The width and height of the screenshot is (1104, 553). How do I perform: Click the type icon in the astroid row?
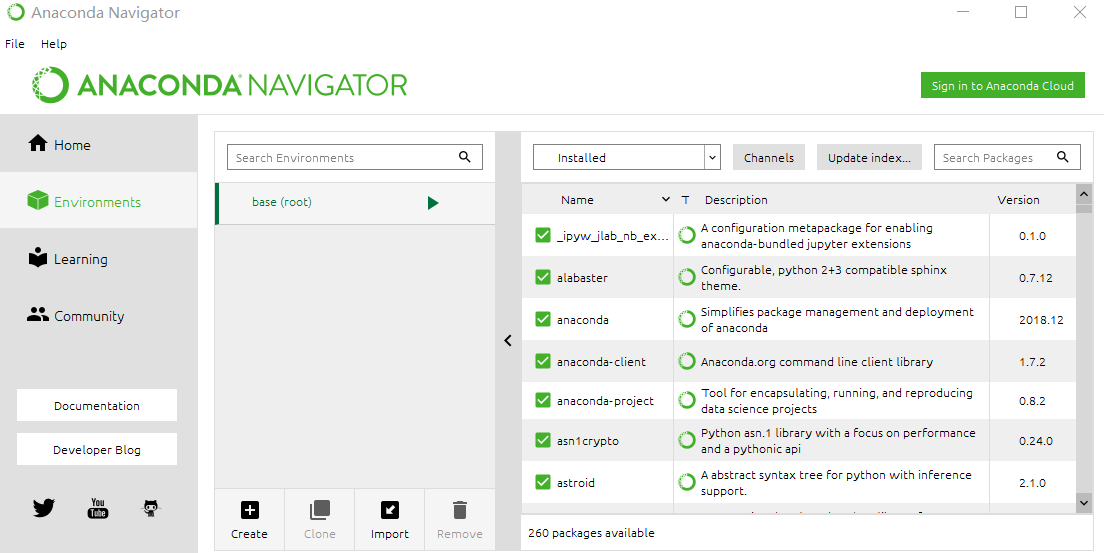[686, 483]
